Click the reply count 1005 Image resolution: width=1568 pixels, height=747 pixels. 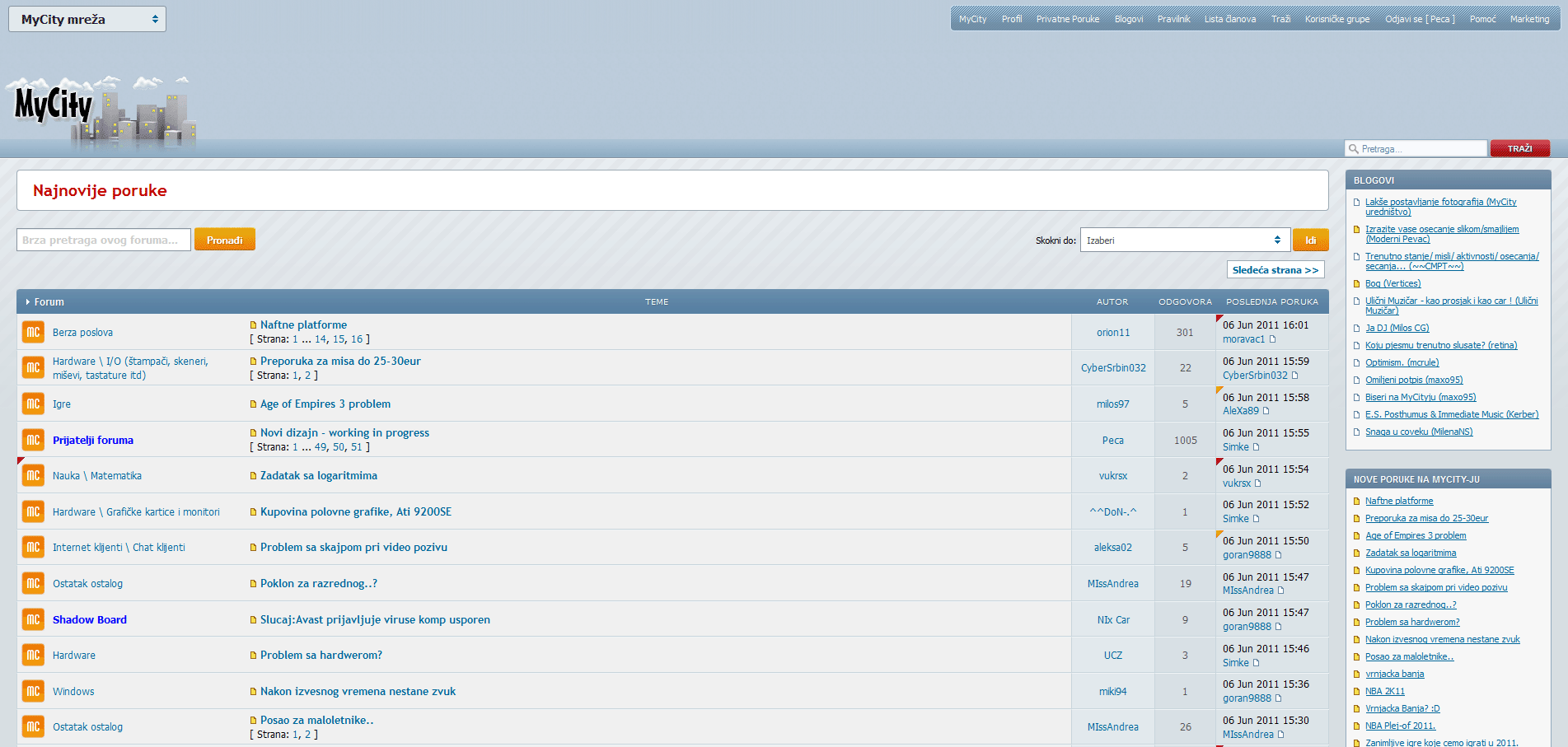[1186, 441]
